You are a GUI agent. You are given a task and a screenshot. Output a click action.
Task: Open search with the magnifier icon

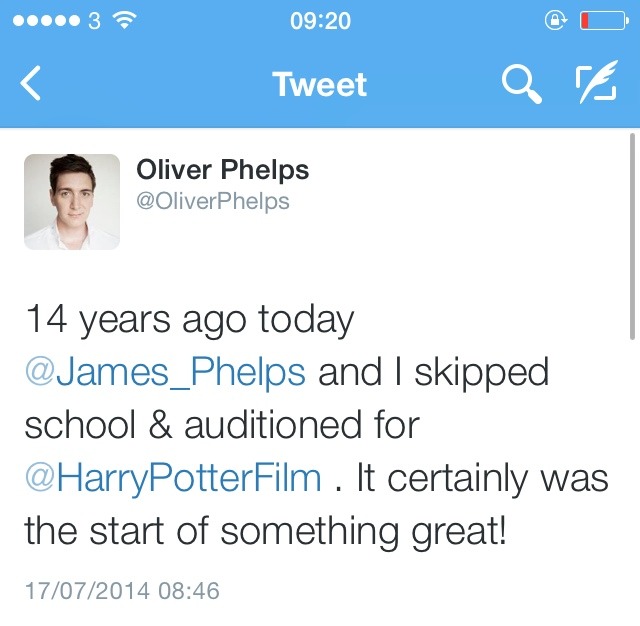coord(521,85)
